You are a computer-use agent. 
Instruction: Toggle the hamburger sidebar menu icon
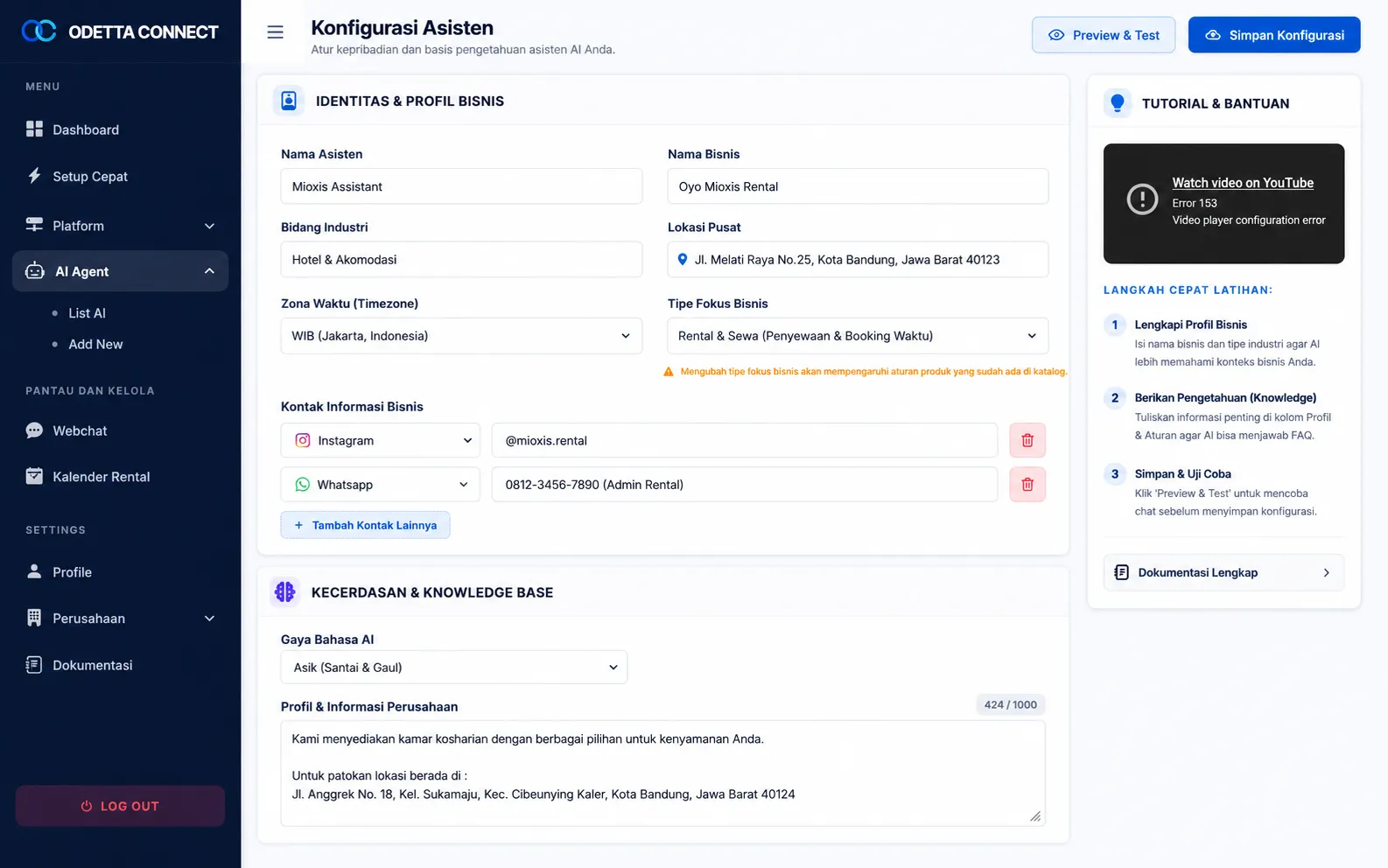point(275,32)
